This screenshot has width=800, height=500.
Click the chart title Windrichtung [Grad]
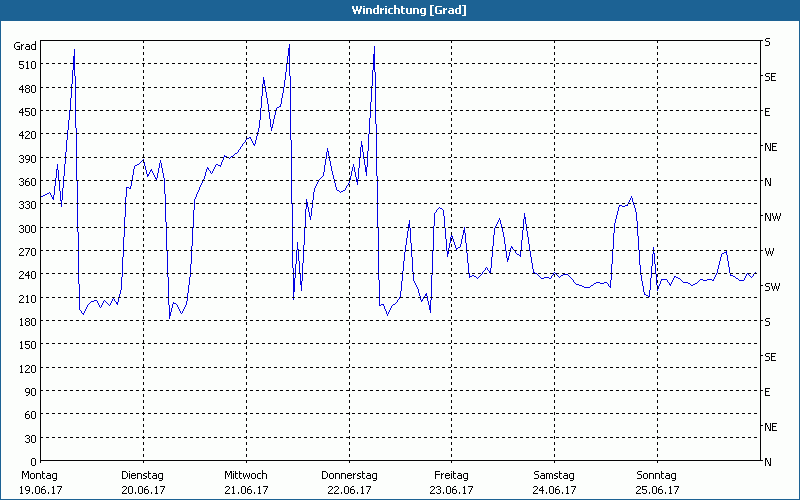point(409,10)
